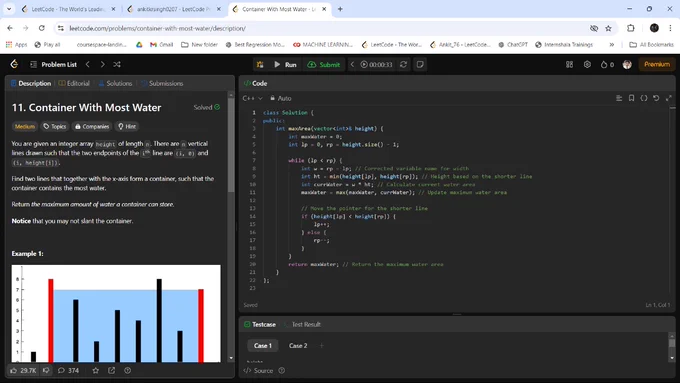Reset code to default icon

click(656, 98)
